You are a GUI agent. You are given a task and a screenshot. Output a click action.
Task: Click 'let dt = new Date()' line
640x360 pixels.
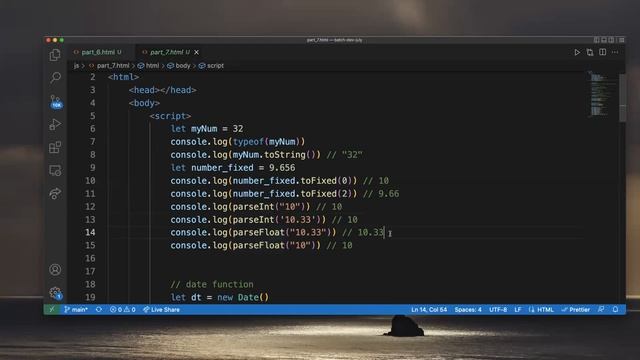coord(220,297)
